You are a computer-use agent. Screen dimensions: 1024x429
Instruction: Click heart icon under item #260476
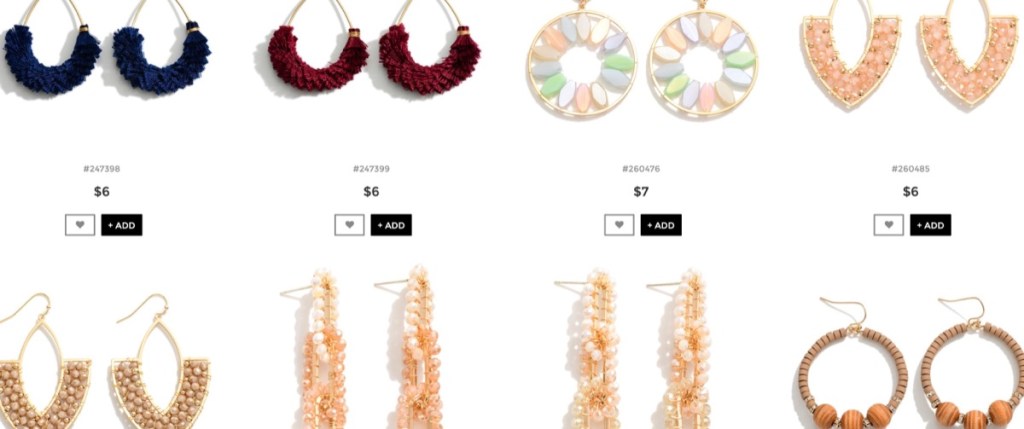619,225
